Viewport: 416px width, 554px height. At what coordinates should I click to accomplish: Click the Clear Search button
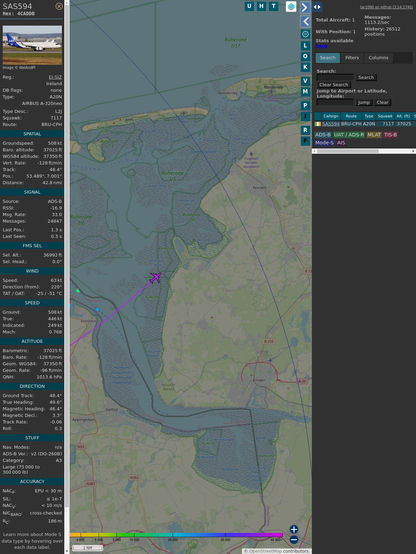[334, 84]
